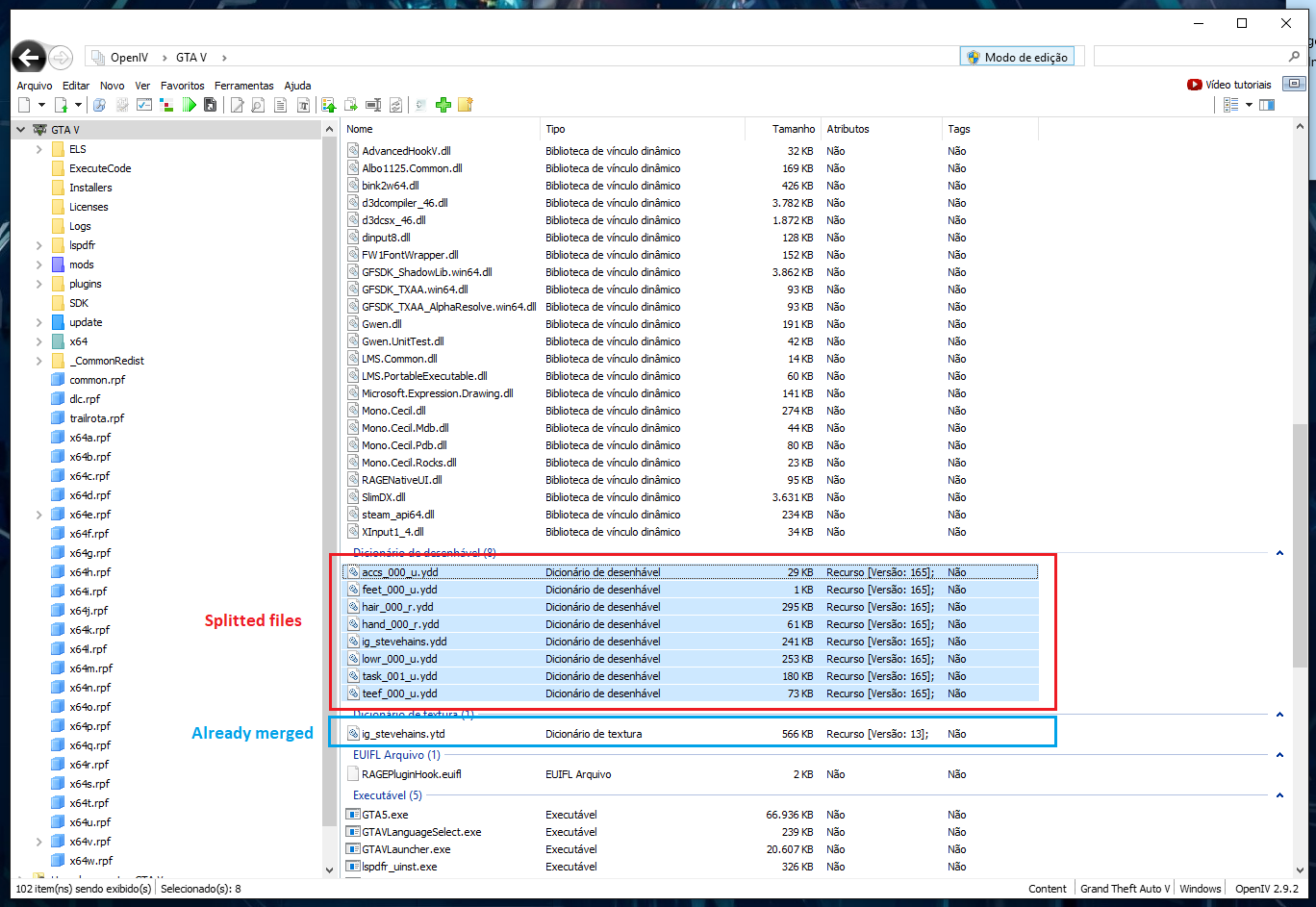Open the Ver menu
Image resolution: width=1316 pixels, height=907 pixels.
[142, 86]
